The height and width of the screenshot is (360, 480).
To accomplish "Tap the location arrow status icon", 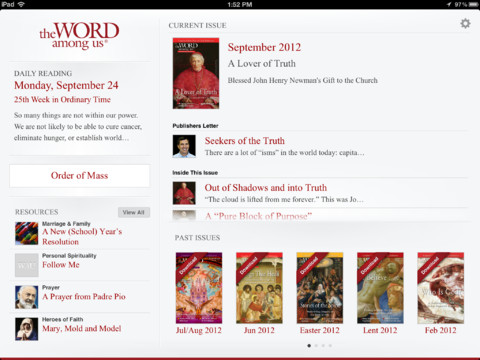I will (x=449, y=4).
